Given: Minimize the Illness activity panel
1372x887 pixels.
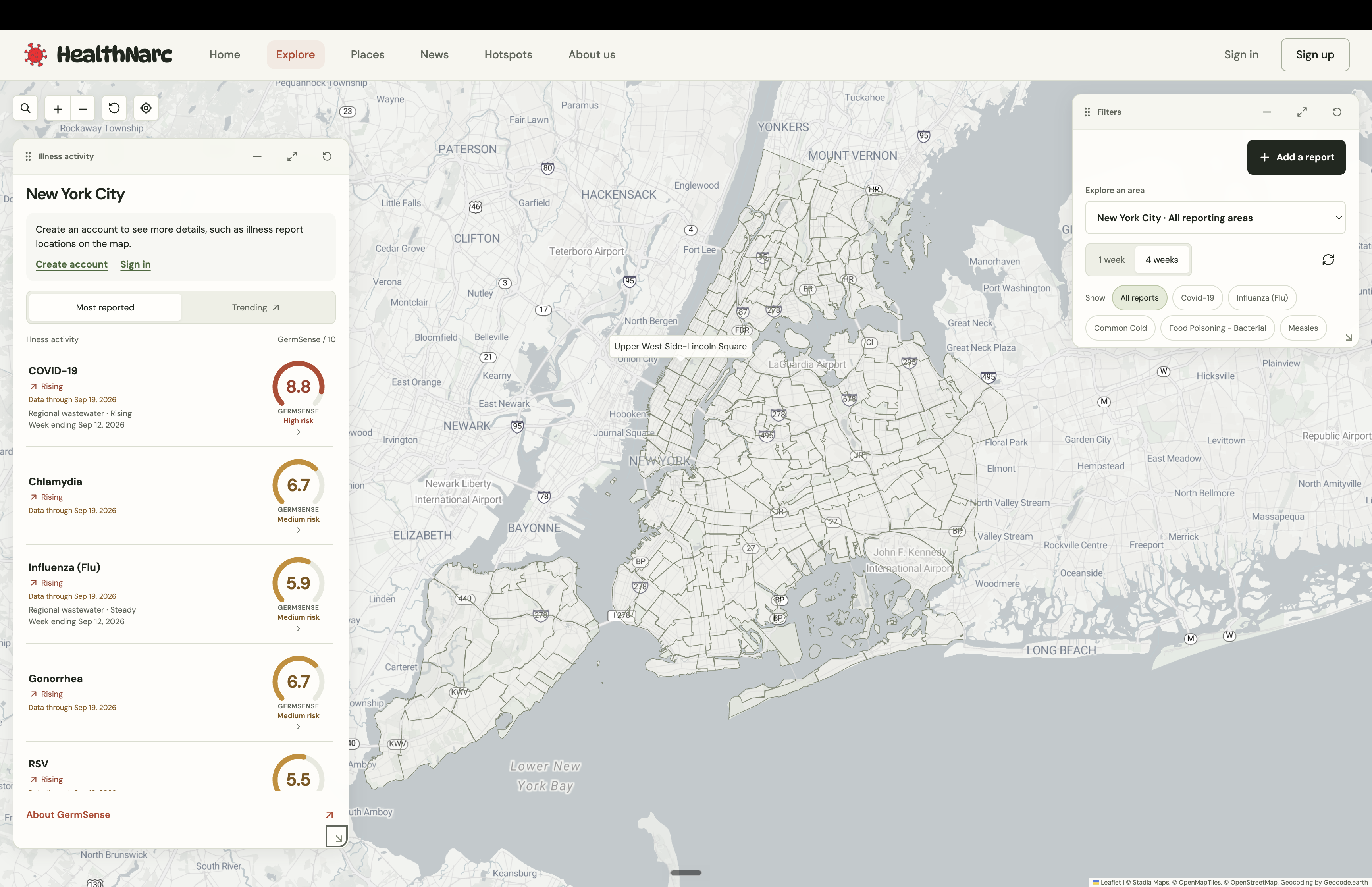Looking at the screenshot, I should coord(257,157).
